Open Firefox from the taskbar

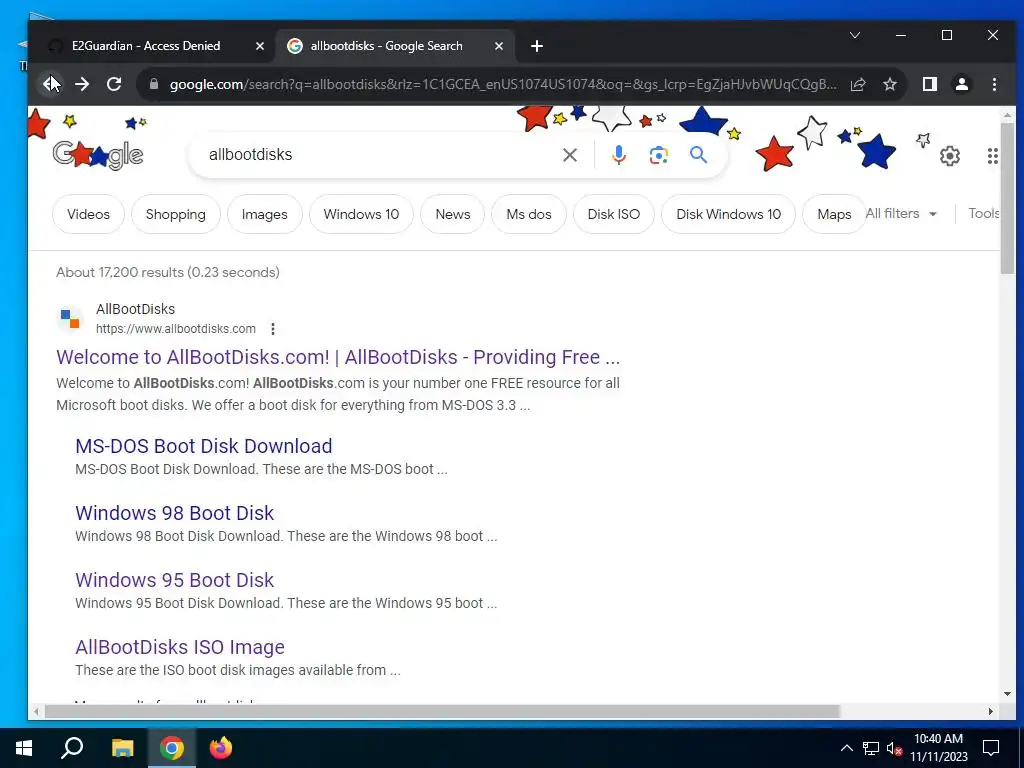coord(220,748)
